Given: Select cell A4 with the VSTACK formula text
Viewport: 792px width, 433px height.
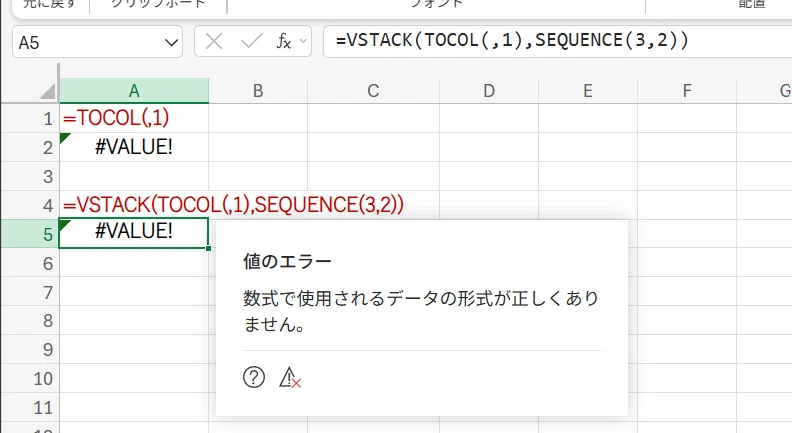Looking at the screenshot, I should coord(134,205).
